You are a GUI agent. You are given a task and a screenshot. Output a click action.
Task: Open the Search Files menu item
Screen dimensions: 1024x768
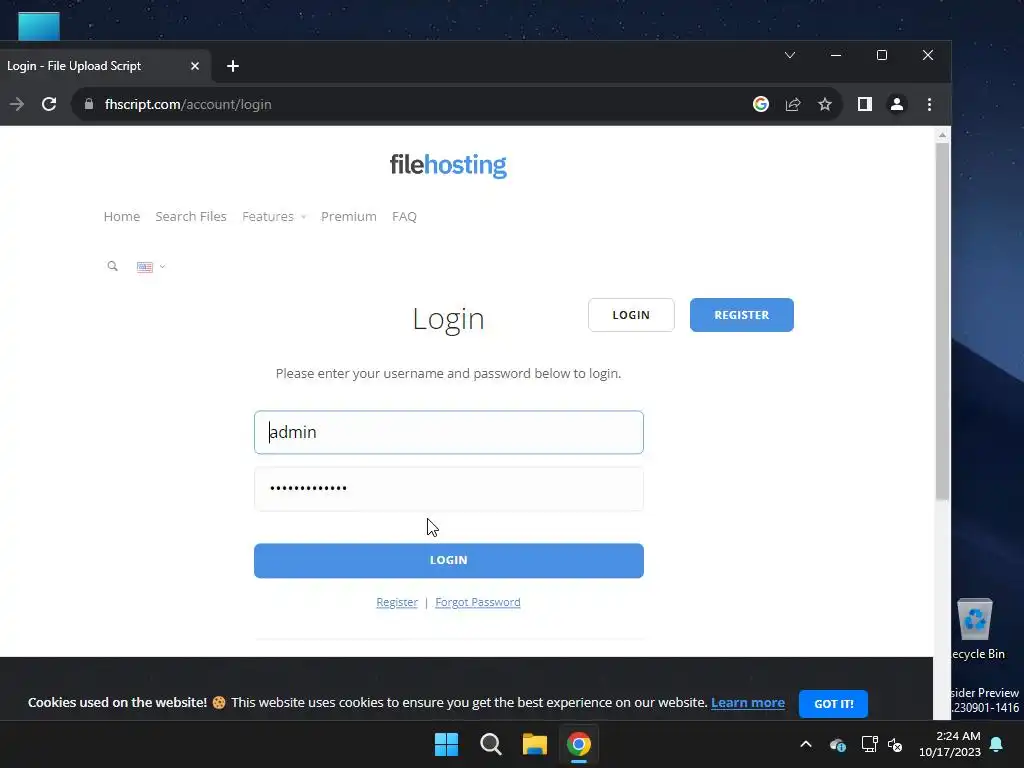(191, 217)
